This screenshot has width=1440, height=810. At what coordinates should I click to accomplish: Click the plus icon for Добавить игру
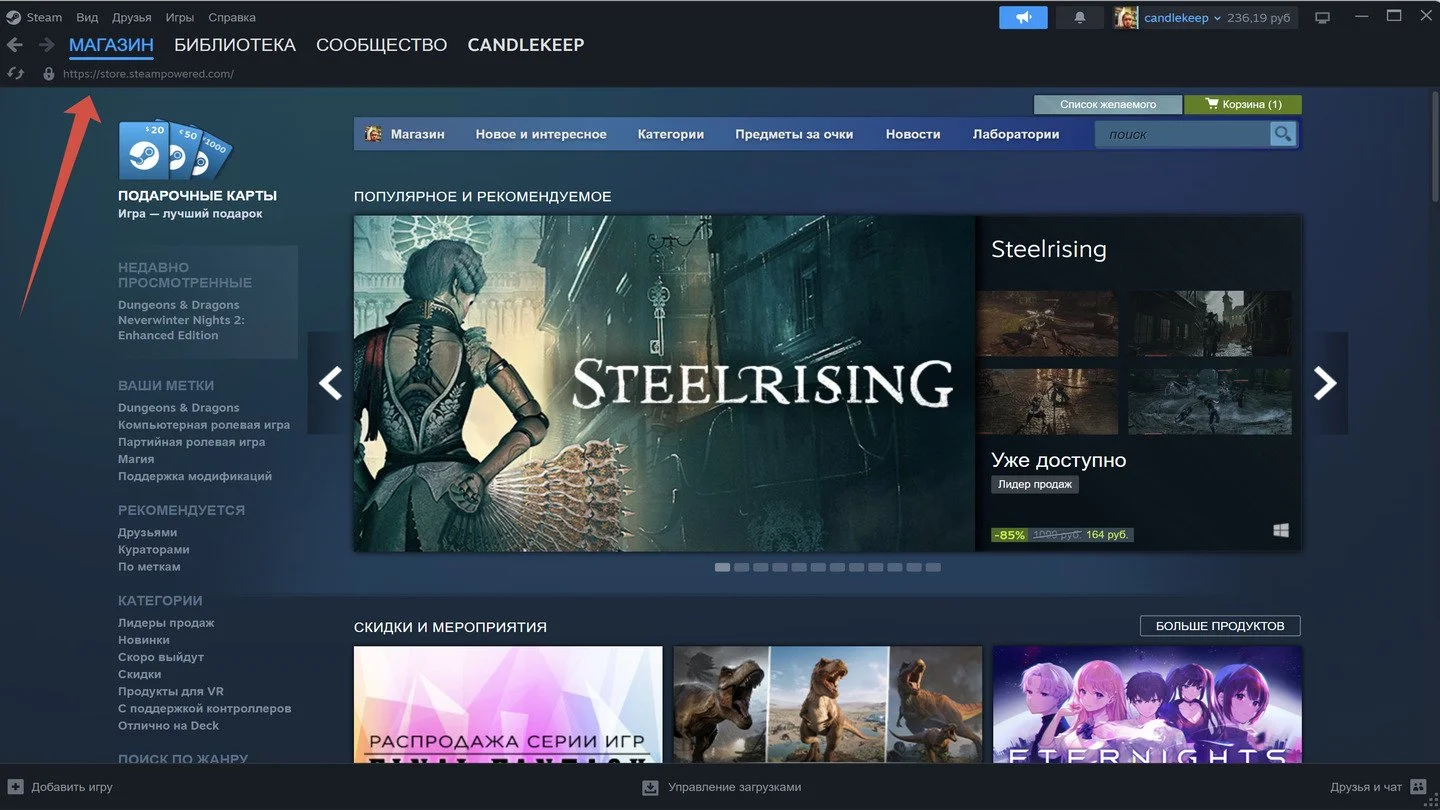pyautogui.click(x=16, y=787)
